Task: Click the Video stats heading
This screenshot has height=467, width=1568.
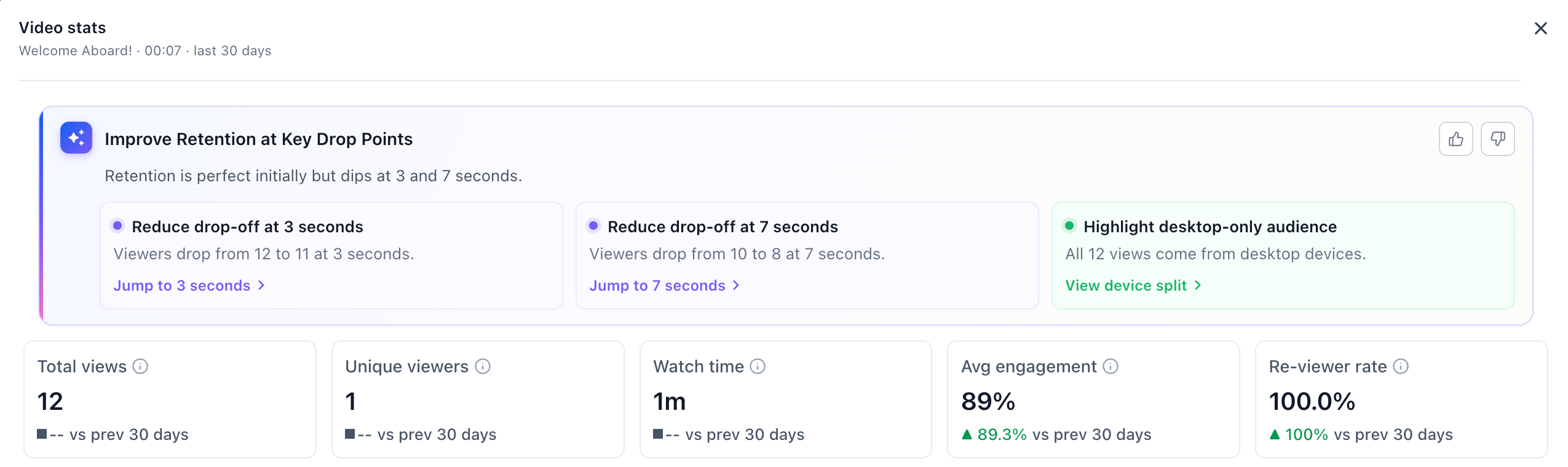Action: (62, 28)
